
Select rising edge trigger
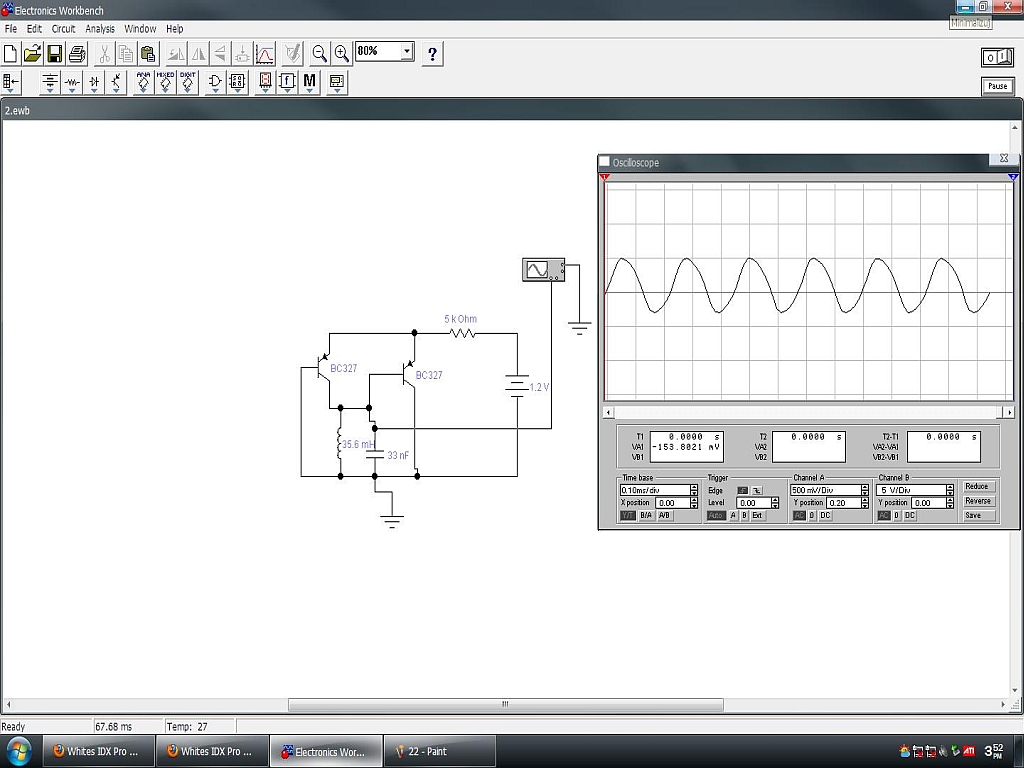(x=743, y=490)
